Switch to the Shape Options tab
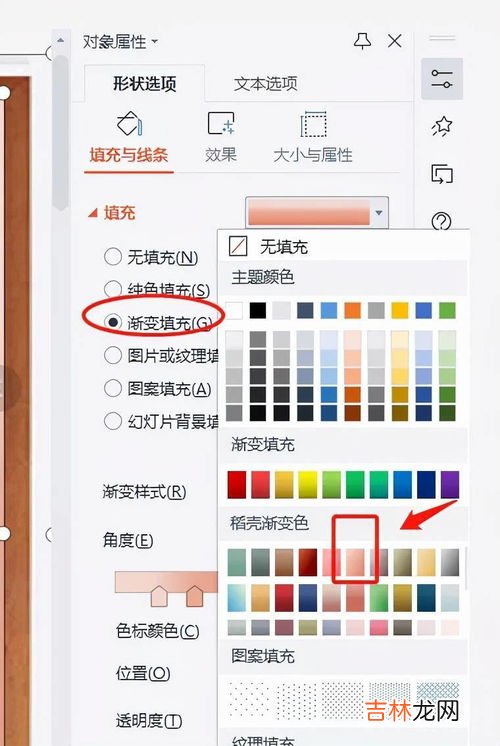 (x=145, y=84)
